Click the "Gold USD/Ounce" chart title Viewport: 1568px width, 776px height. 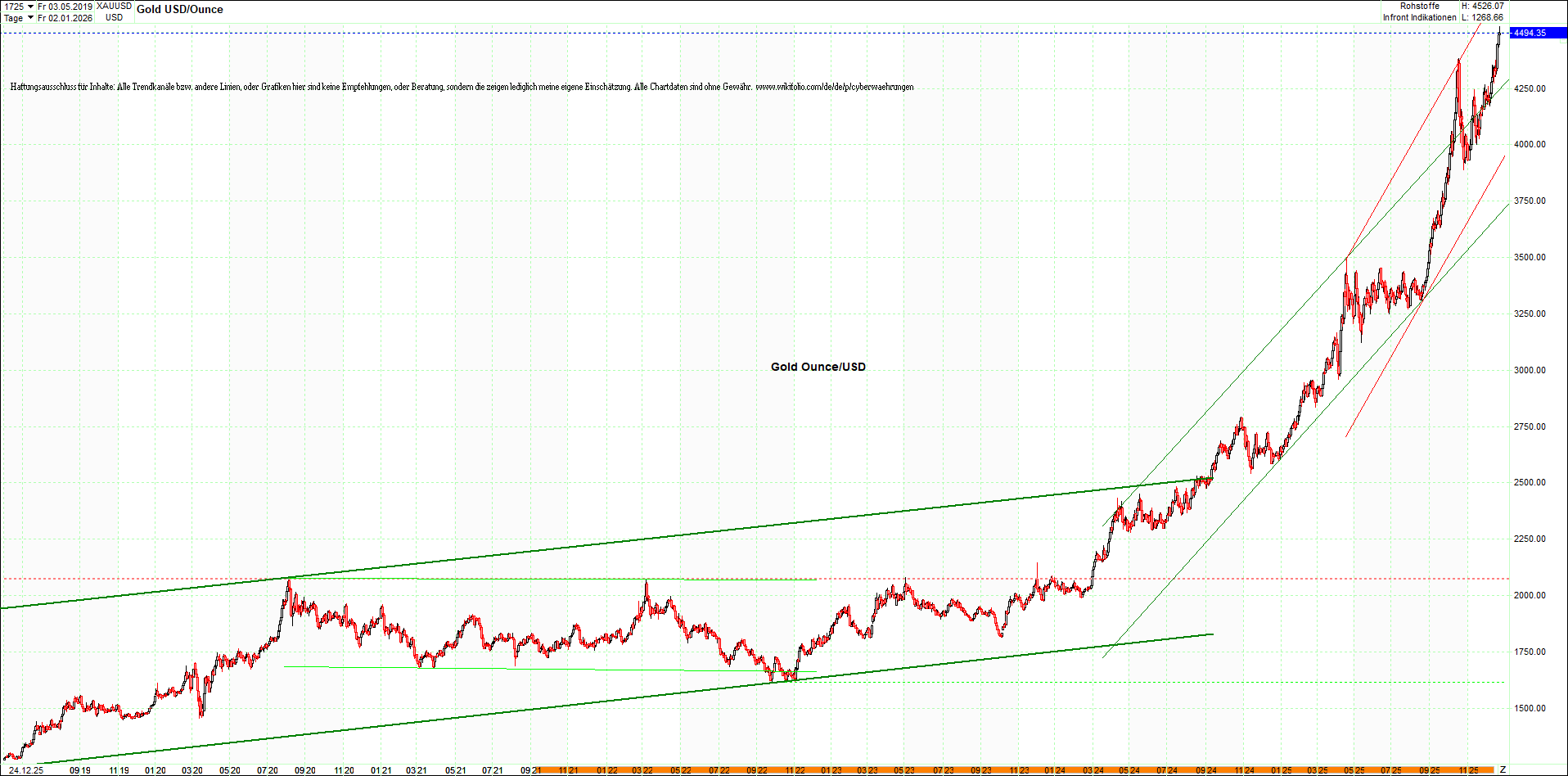[x=180, y=10]
